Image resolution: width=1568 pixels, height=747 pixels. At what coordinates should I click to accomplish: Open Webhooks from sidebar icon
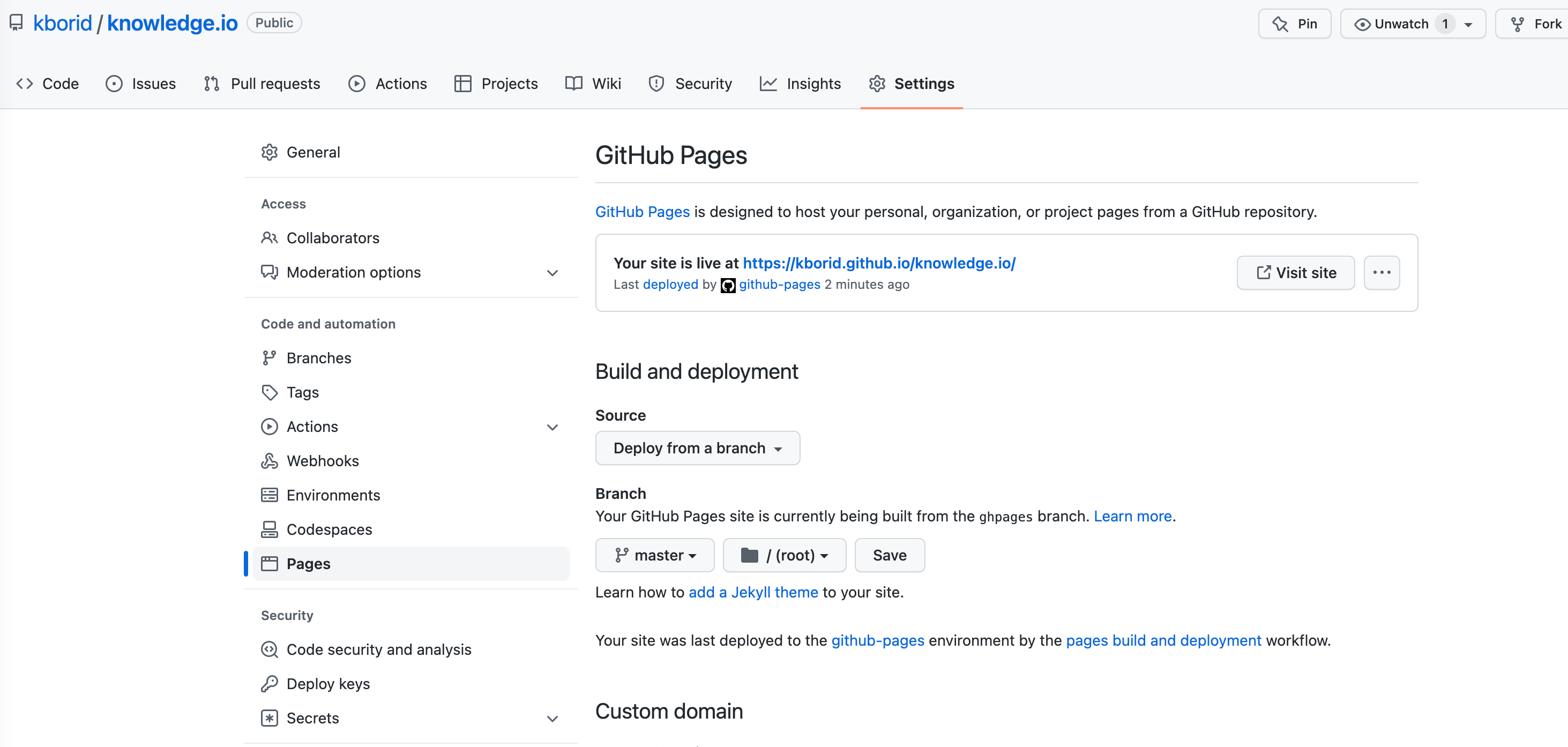click(269, 461)
